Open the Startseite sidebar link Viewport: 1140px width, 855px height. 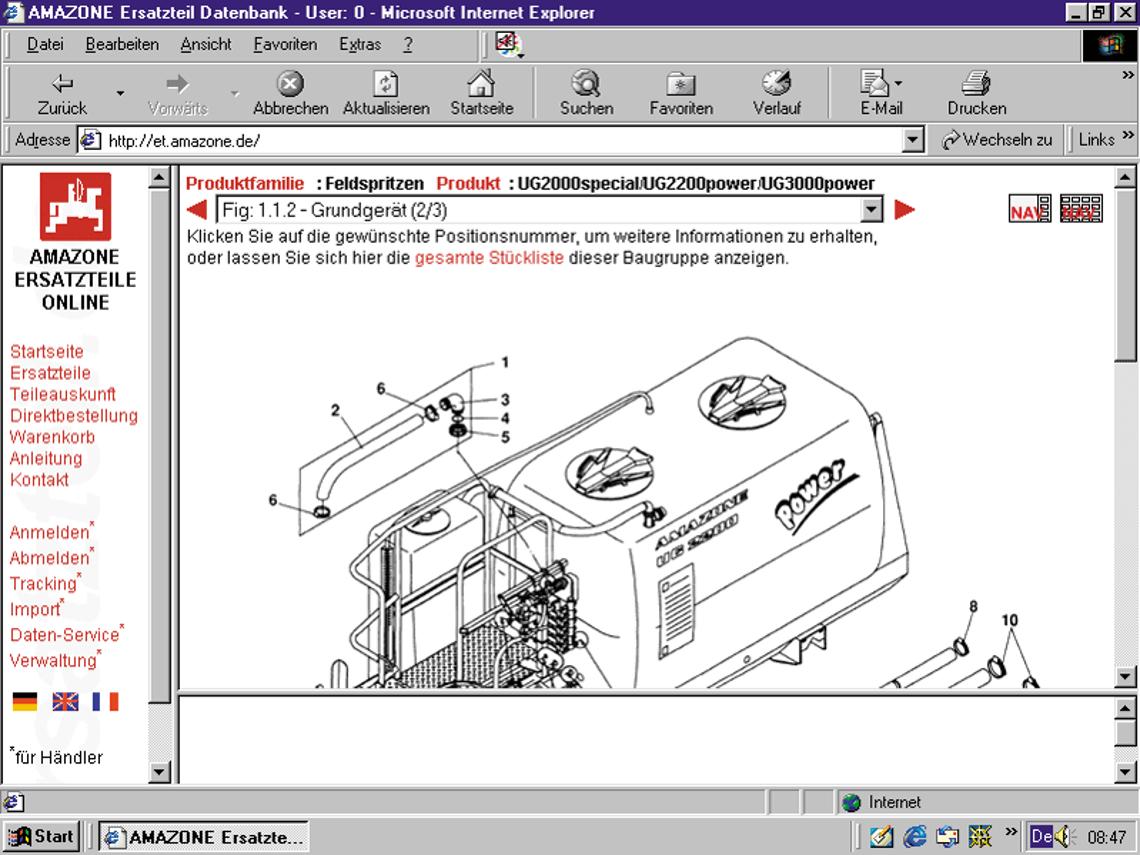(47, 352)
